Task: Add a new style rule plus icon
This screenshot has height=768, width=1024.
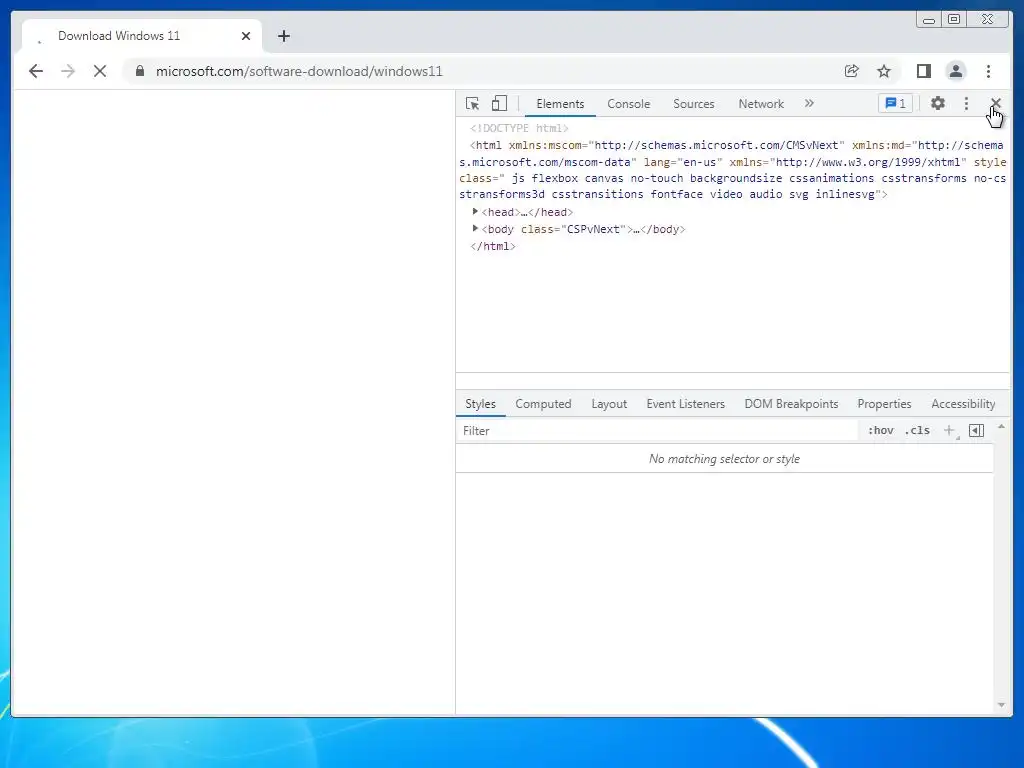Action: point(949,430)
